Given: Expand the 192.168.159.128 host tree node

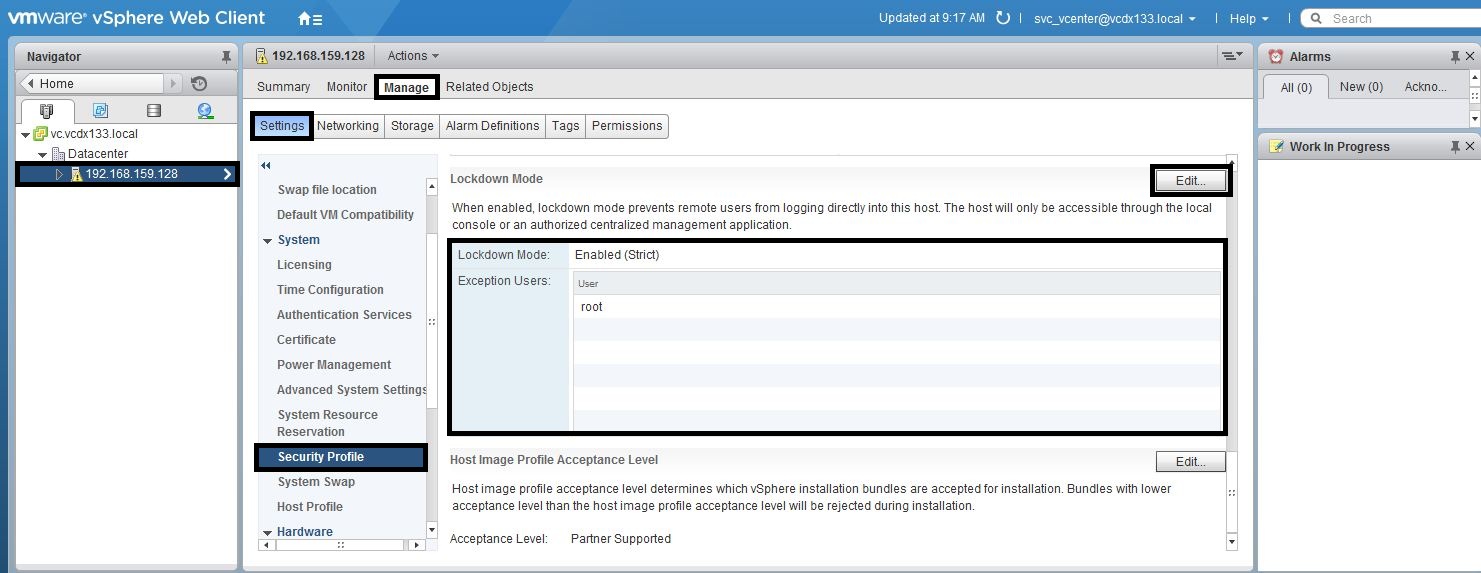Looking at the screenshot, I should point(59,174).
